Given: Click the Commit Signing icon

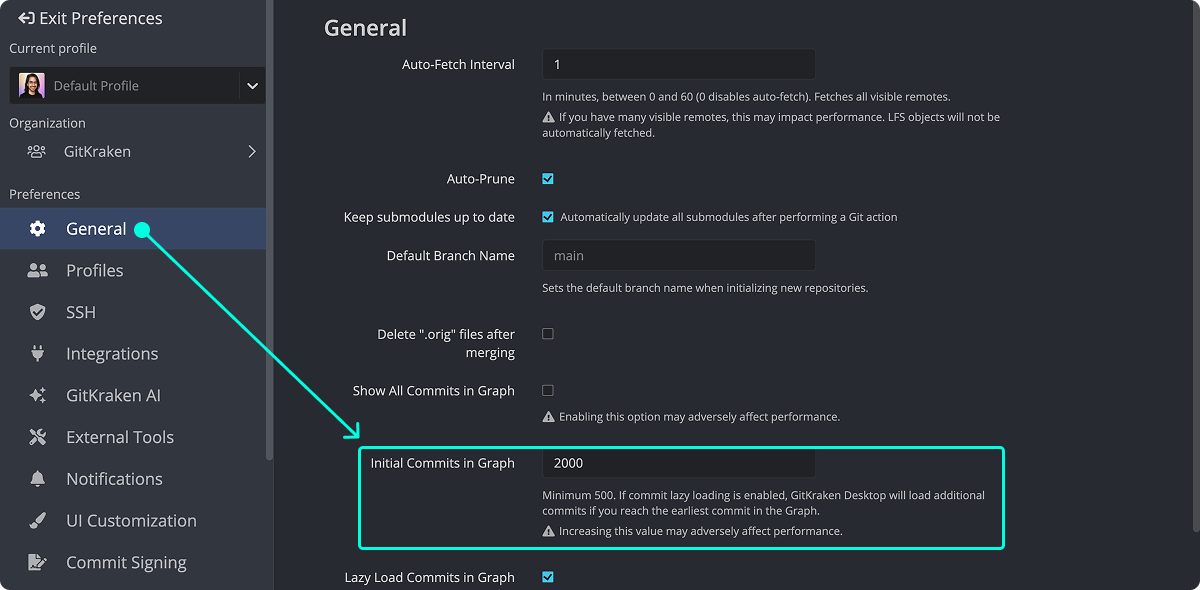Looking at the screenshot, I should pyautogui.click(x=37, y=562).
